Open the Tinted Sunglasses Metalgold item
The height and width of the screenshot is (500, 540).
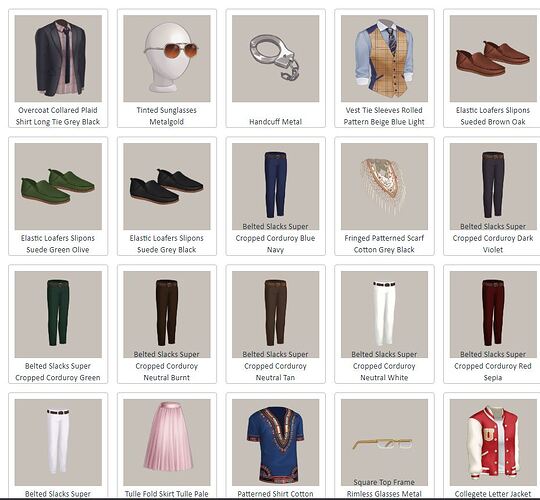(x=167, y=68)
